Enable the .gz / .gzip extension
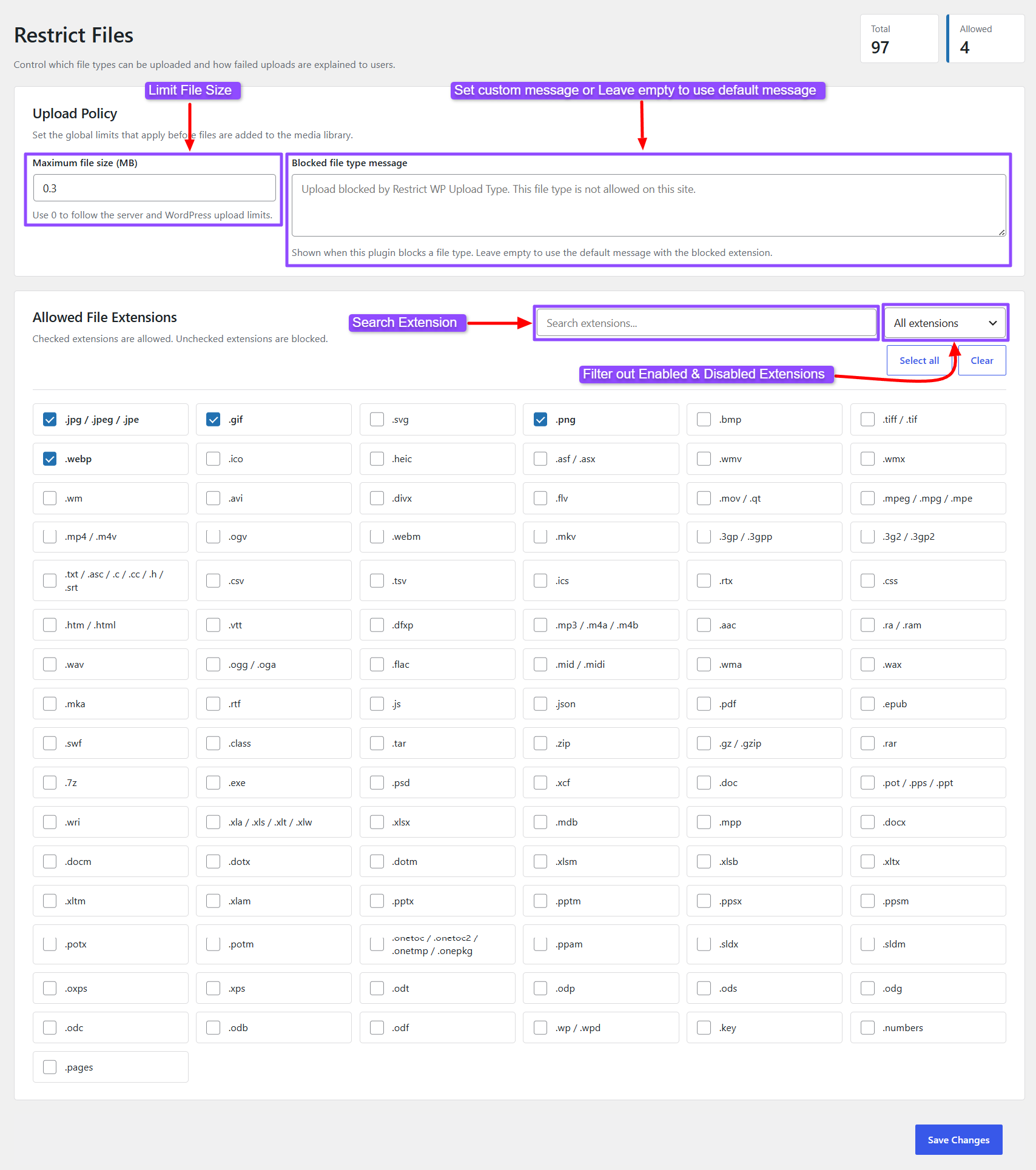 click(x=704, y=744)
